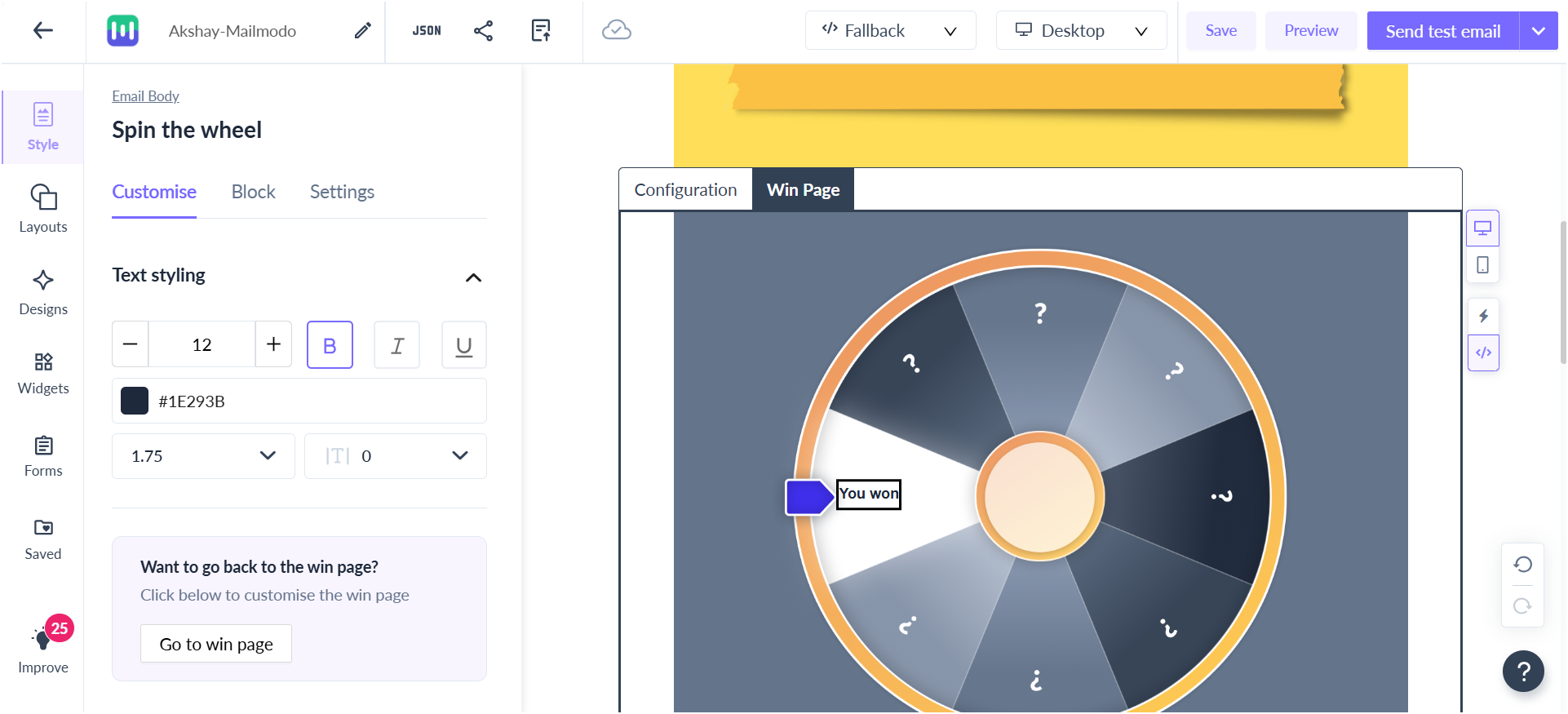1568x714 pixels.
Task: Open the line height 1.75 dropdown
Action: tap(203, 456)
